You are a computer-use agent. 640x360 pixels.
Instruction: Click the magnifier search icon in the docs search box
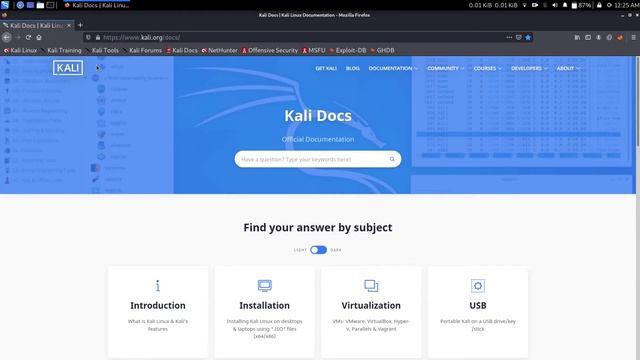point(392,159)
